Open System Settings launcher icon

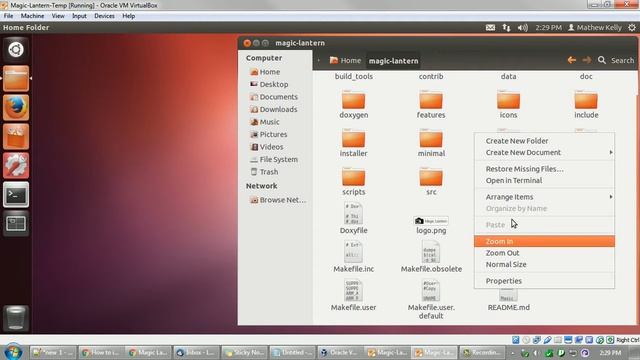pyautogui.click(x=16, y=165)
